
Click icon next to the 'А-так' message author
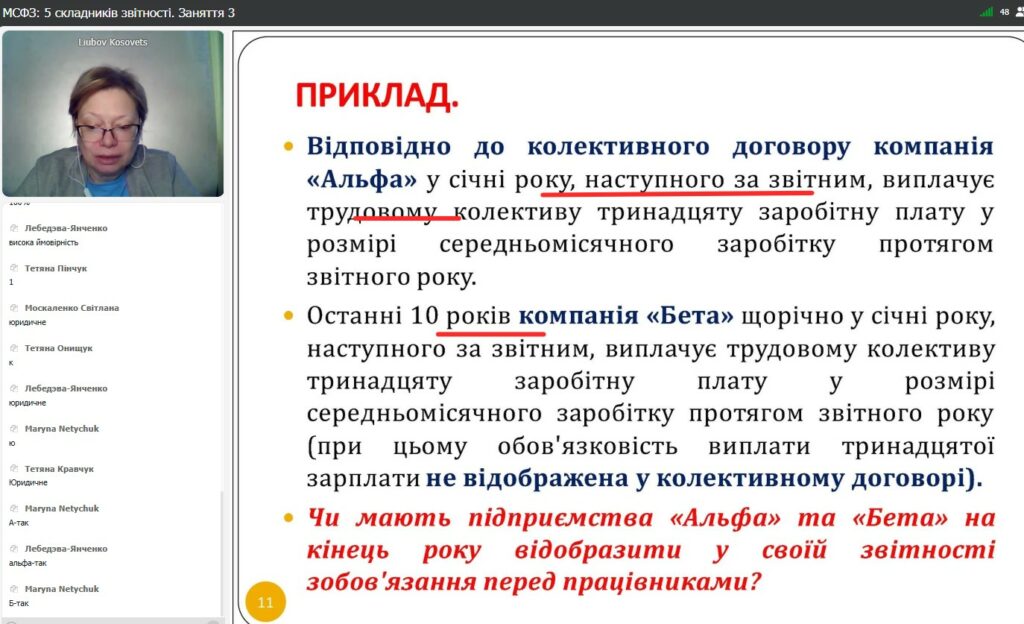[14, 508]
